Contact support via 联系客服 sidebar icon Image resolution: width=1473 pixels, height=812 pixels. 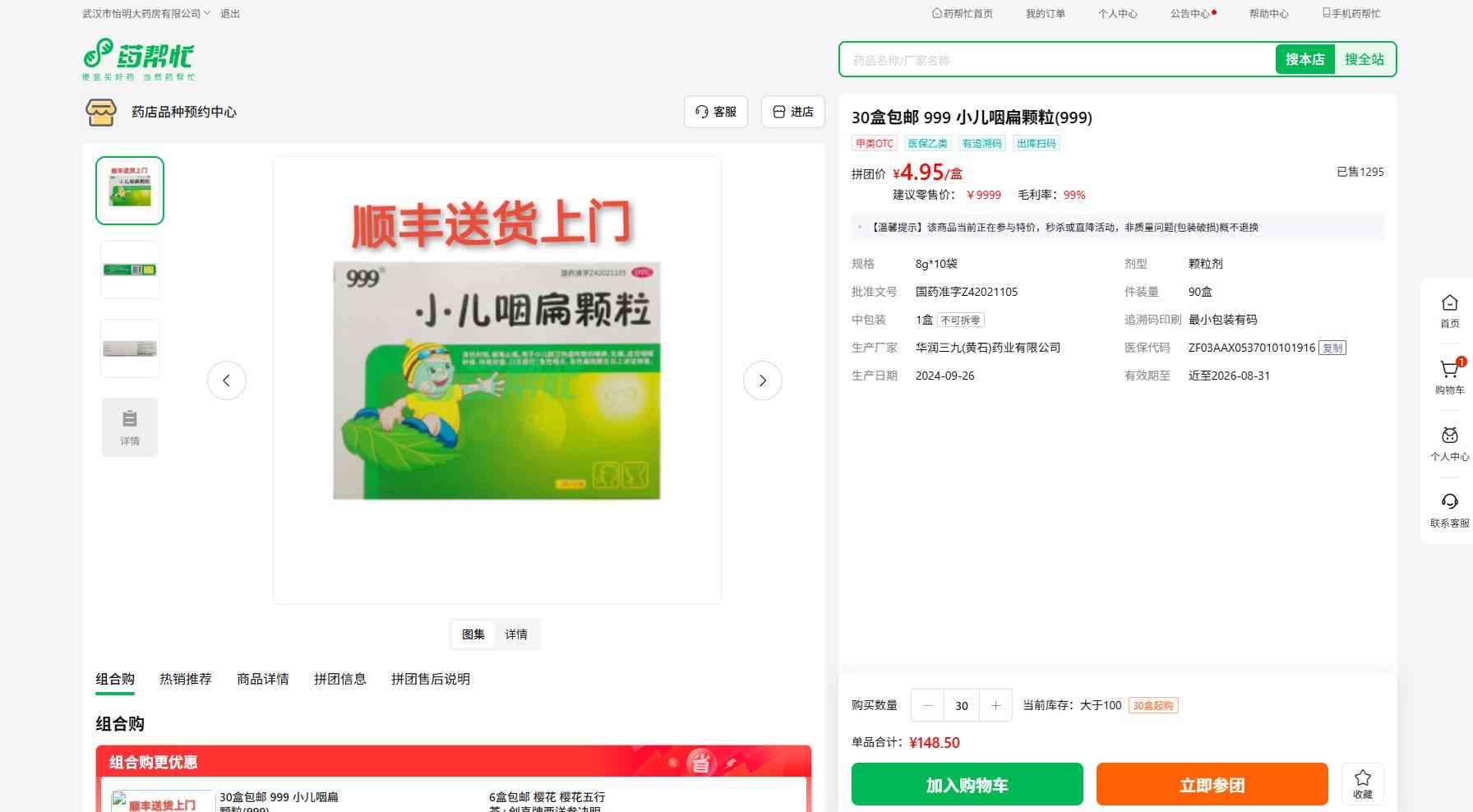[x=1449, y=510]
